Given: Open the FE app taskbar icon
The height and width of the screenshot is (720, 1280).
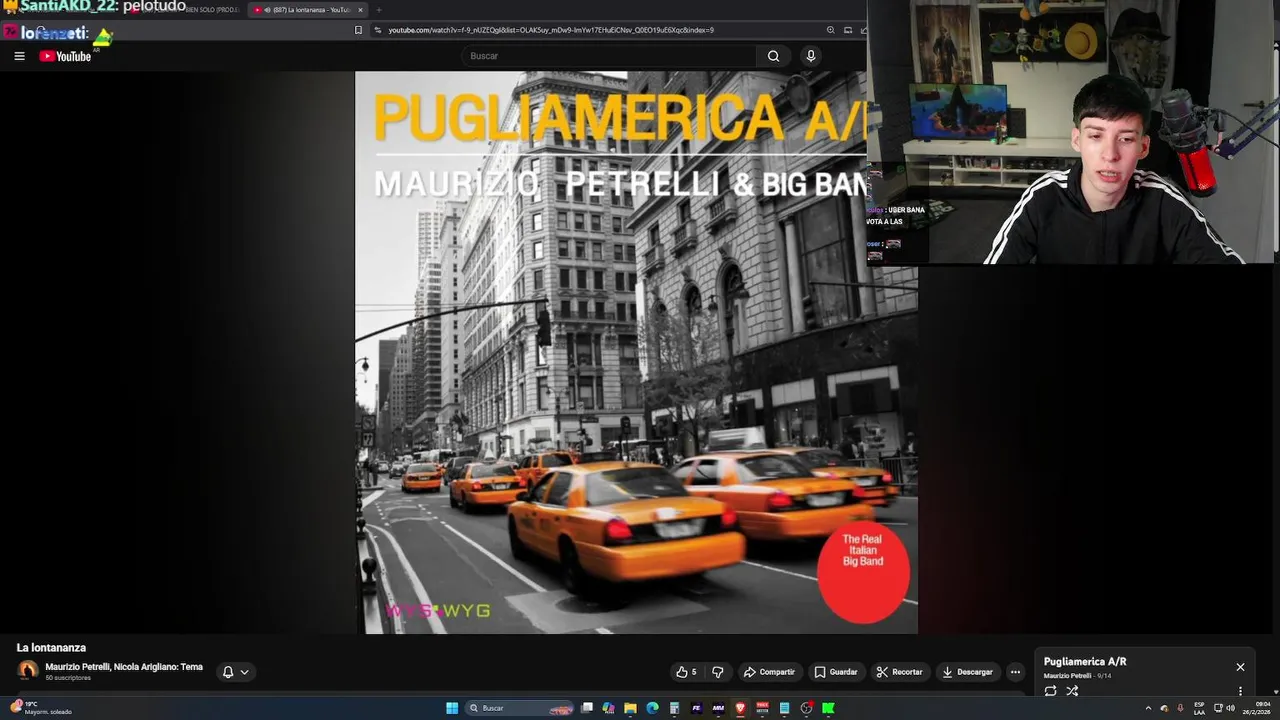Looking at the screenshot, I should click(x=696, y=708).
